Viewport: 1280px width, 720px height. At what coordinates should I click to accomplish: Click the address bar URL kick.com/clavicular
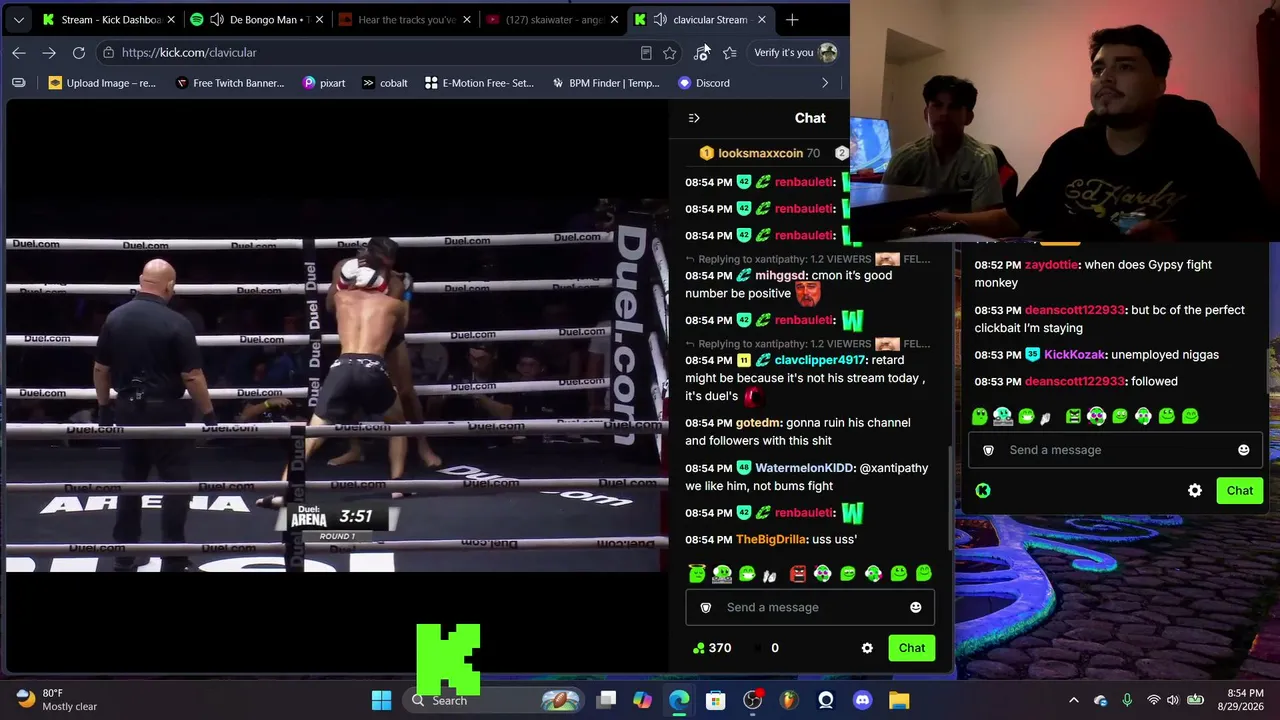point(189,52)
